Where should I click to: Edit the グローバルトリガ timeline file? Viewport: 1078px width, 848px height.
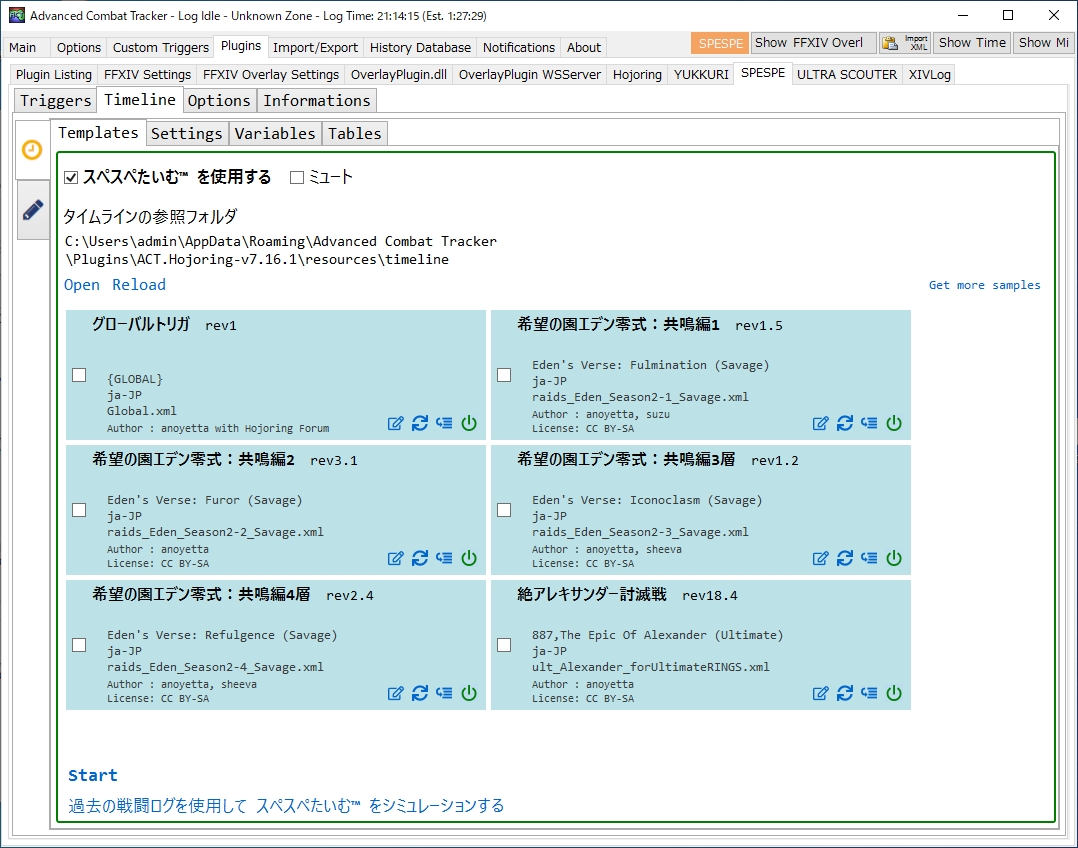(395, 423)
